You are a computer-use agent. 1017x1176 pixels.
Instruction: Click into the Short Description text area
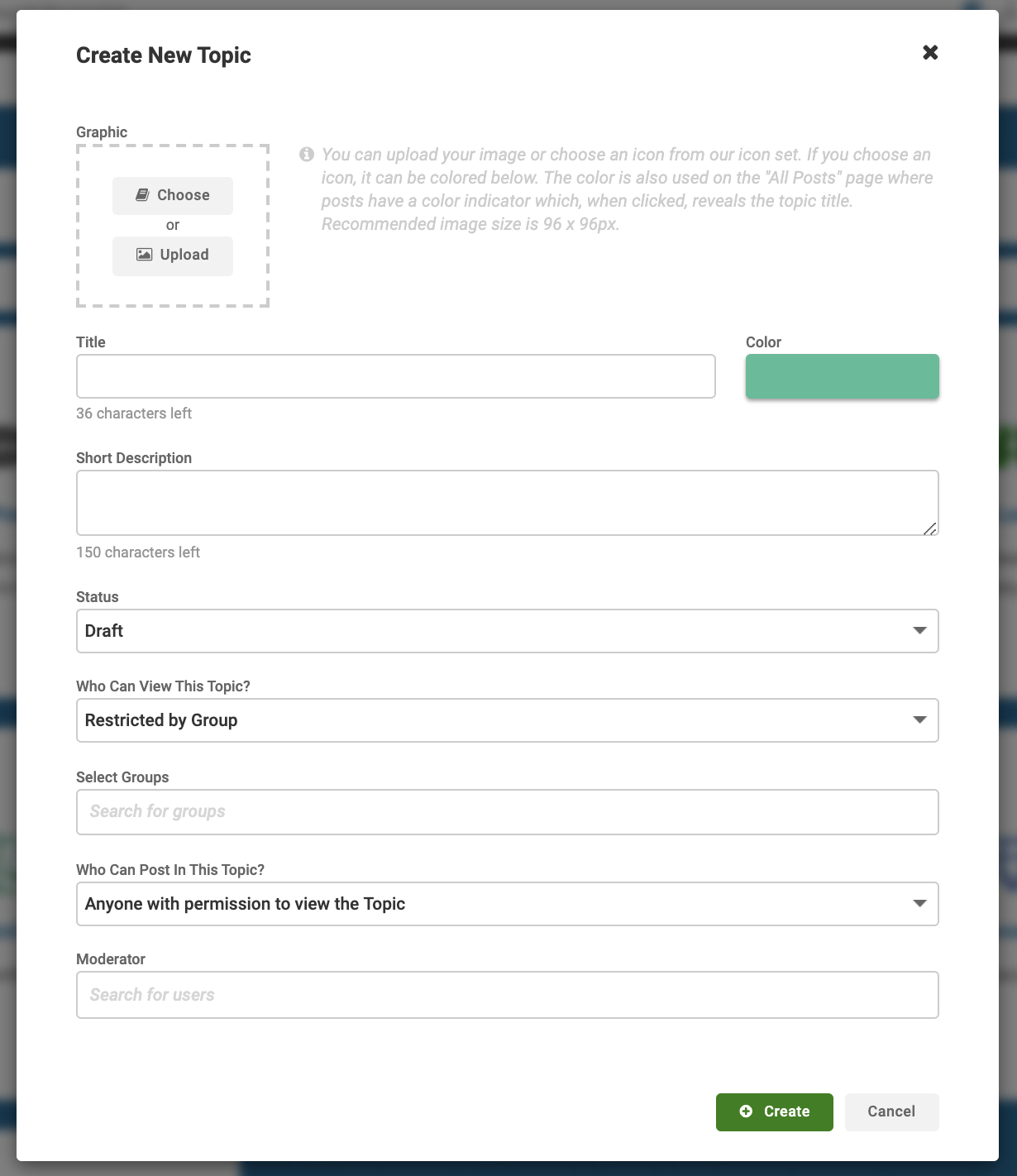[x=507, y=502]
